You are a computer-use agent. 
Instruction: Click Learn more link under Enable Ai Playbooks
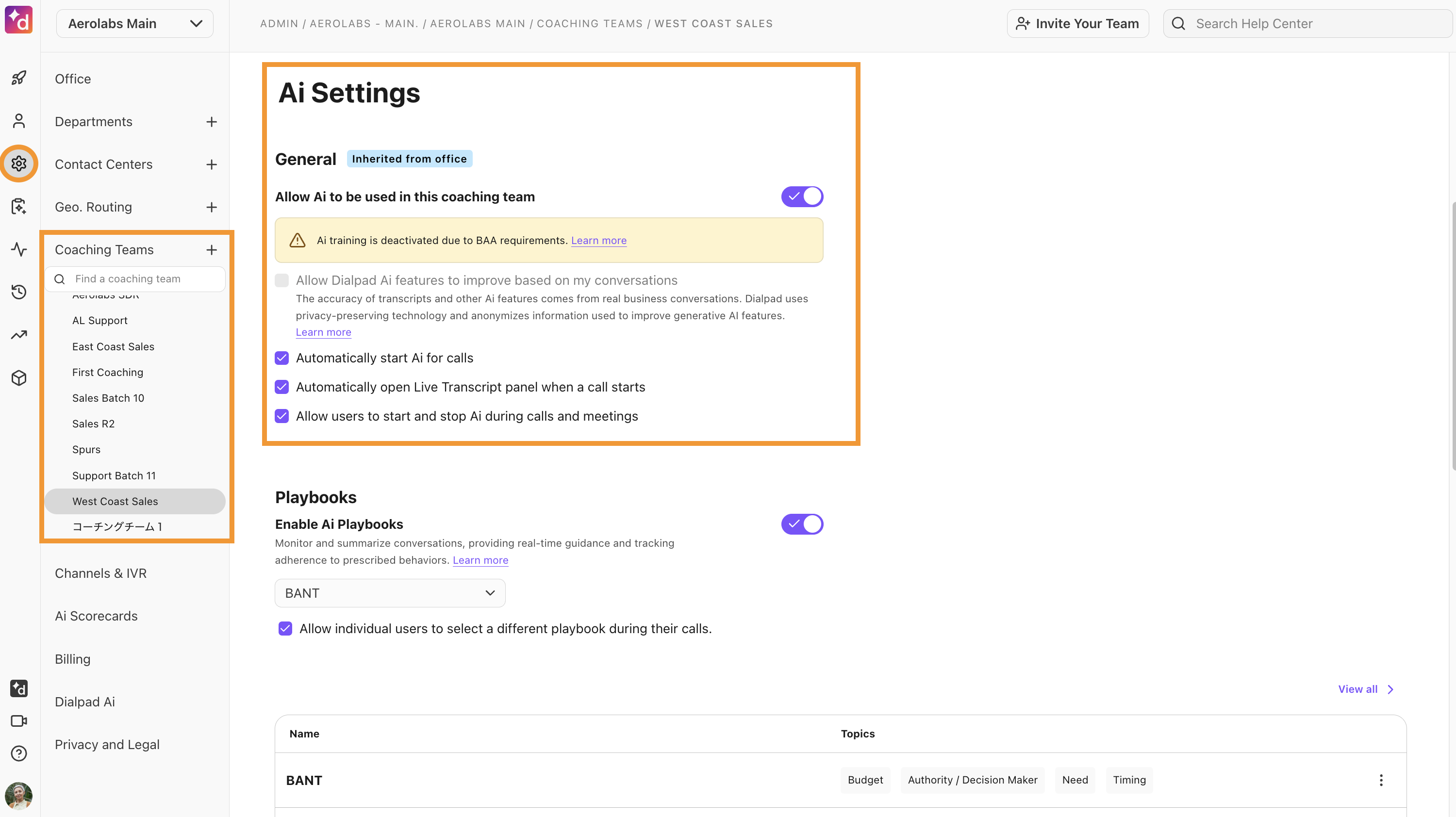(x=480, y=560)
